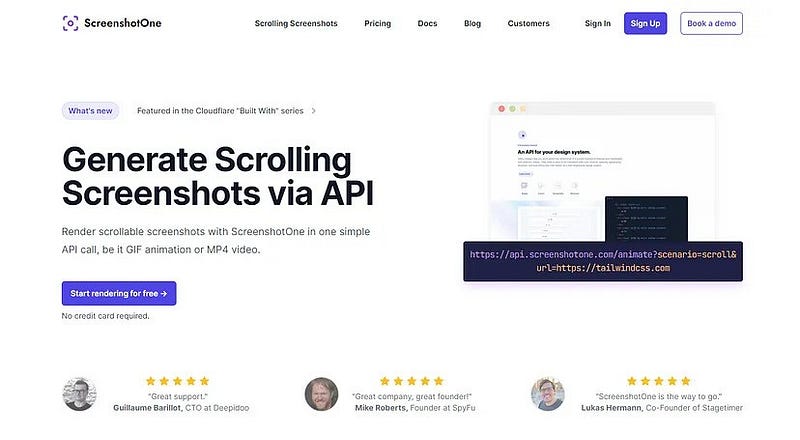Click the ScreenshotOne logo icon
Viewport: 800px width, 440px height.
(x=70, y=23)
